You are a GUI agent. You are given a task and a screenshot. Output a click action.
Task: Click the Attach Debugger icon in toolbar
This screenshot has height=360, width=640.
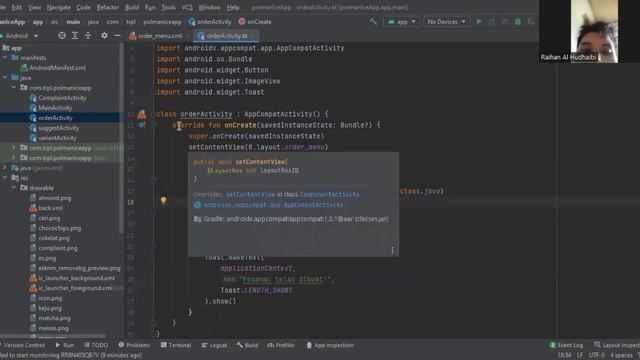(531, 22)
